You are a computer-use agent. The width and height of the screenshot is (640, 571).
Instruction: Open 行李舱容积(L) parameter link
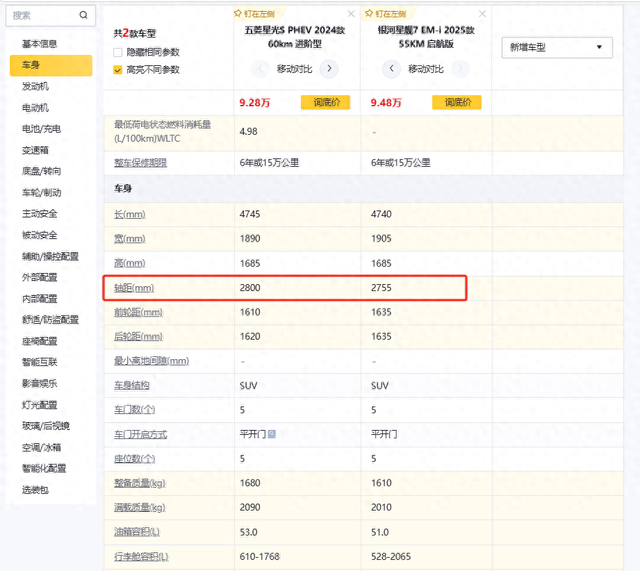click(x=141, y=556)
